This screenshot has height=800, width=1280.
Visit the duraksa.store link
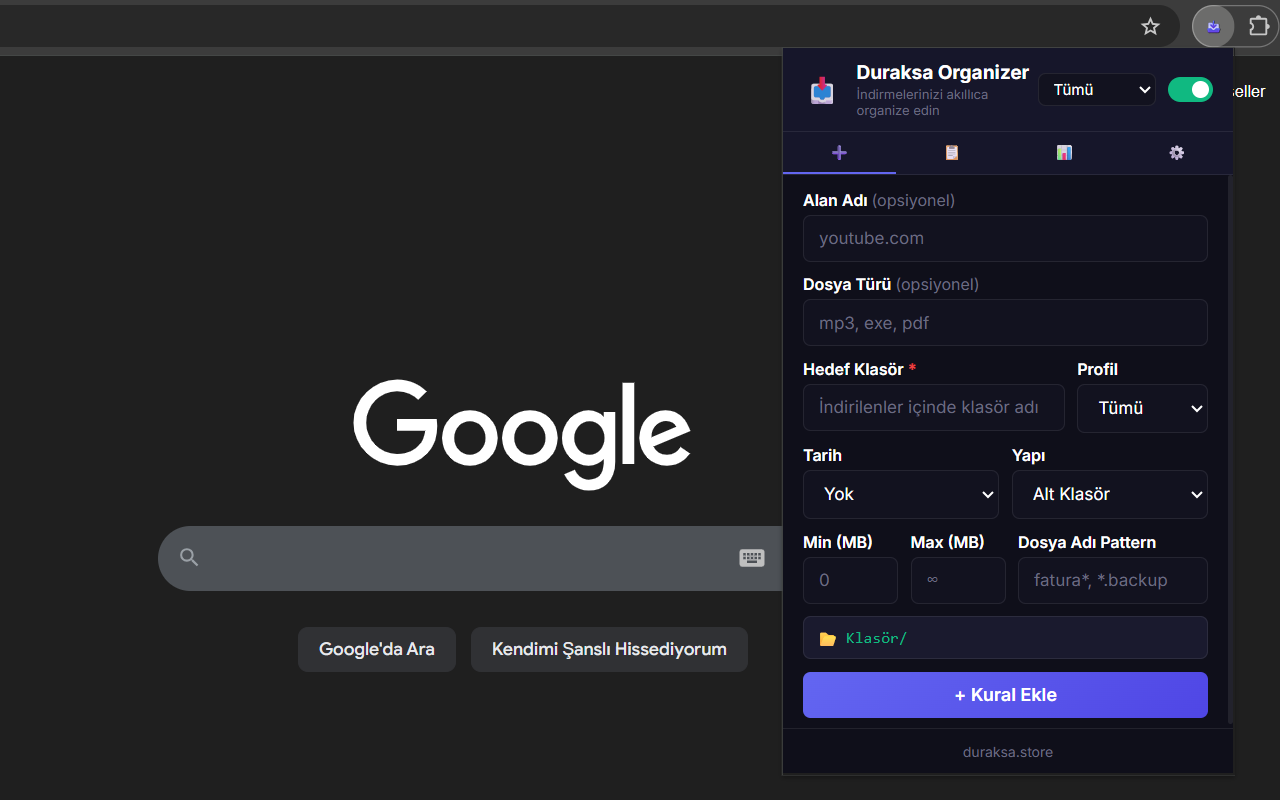[x=1007, y=751]
